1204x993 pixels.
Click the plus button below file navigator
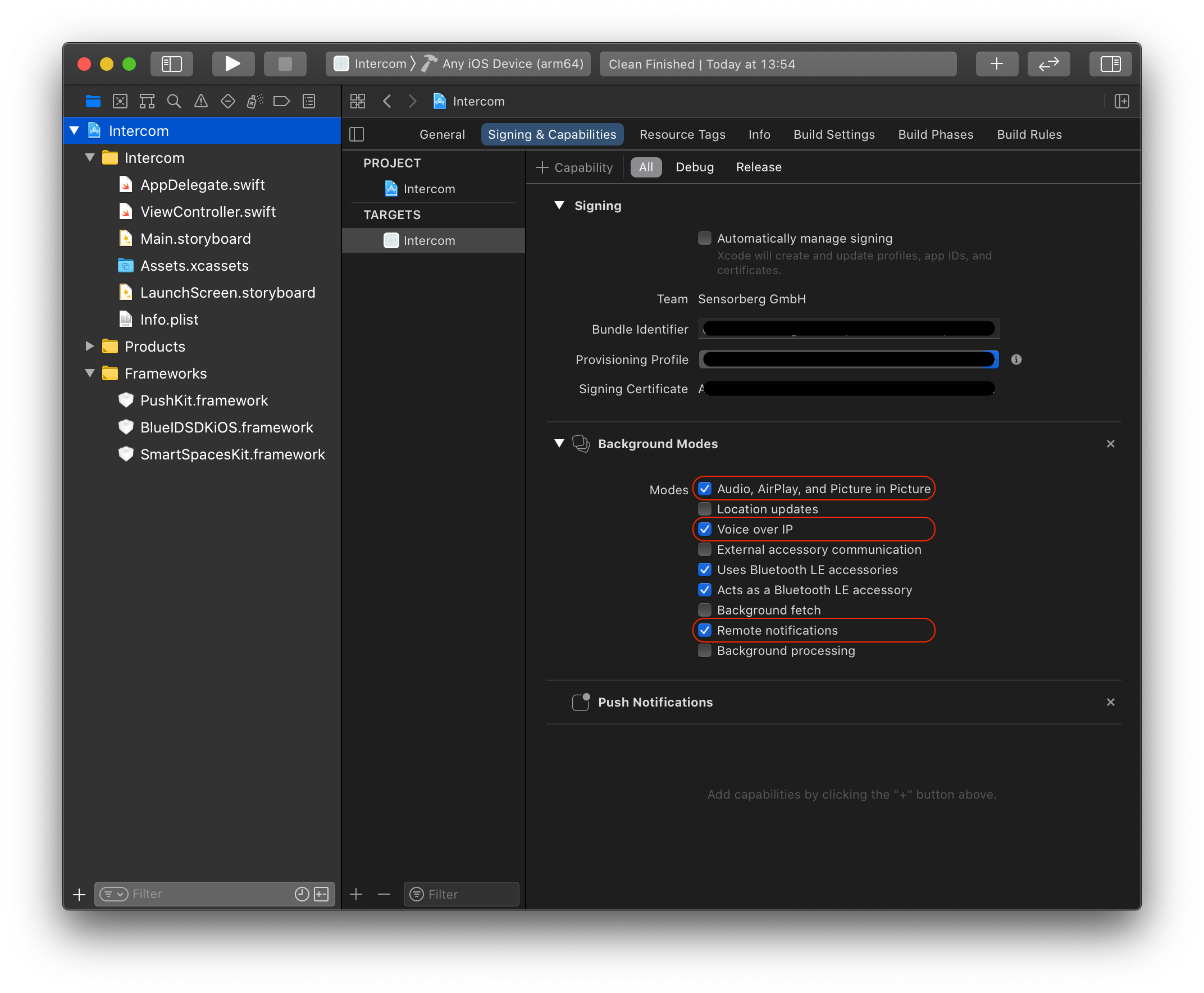point(80,894)
